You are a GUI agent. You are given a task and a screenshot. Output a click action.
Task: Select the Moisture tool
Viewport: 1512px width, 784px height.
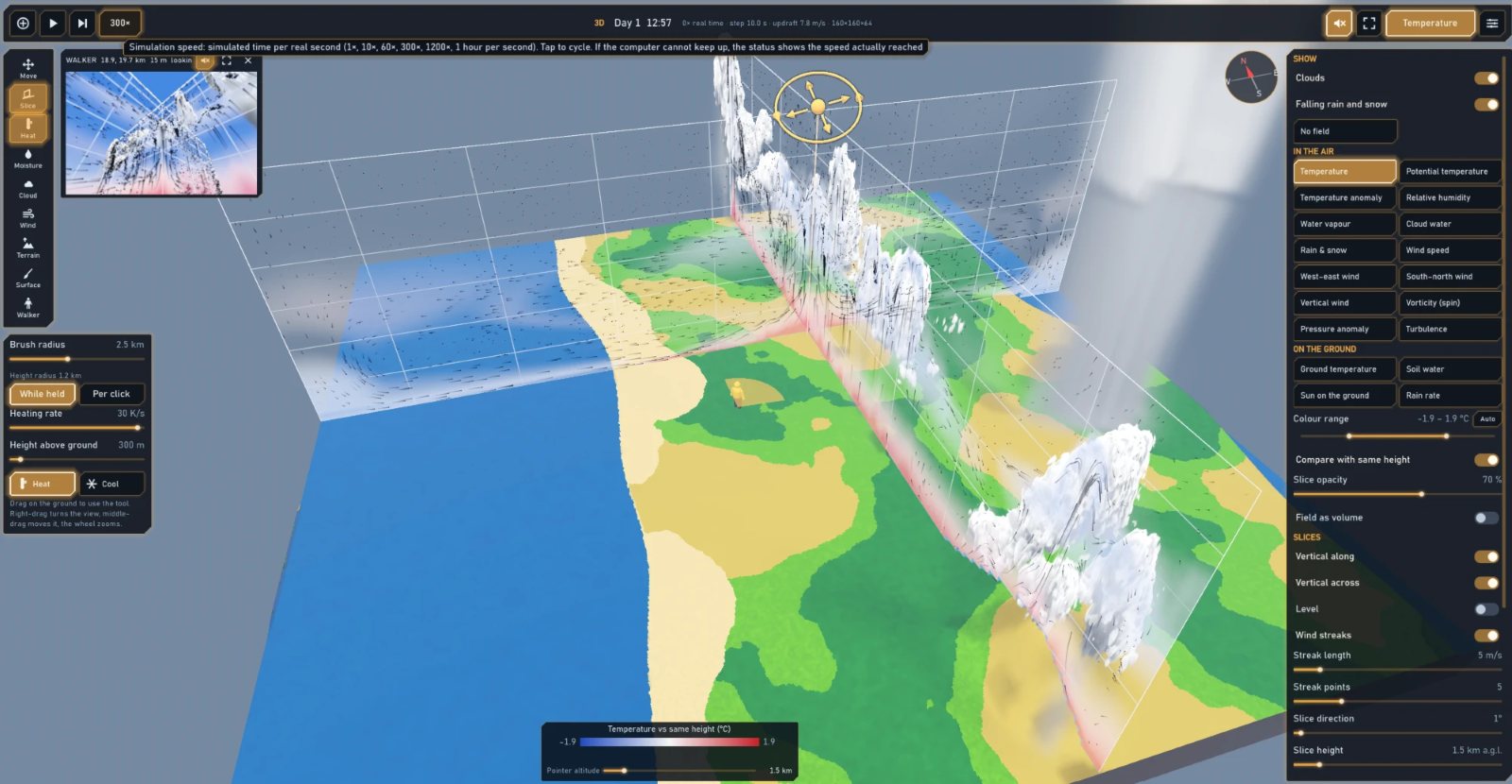click(x=28, y=158)
